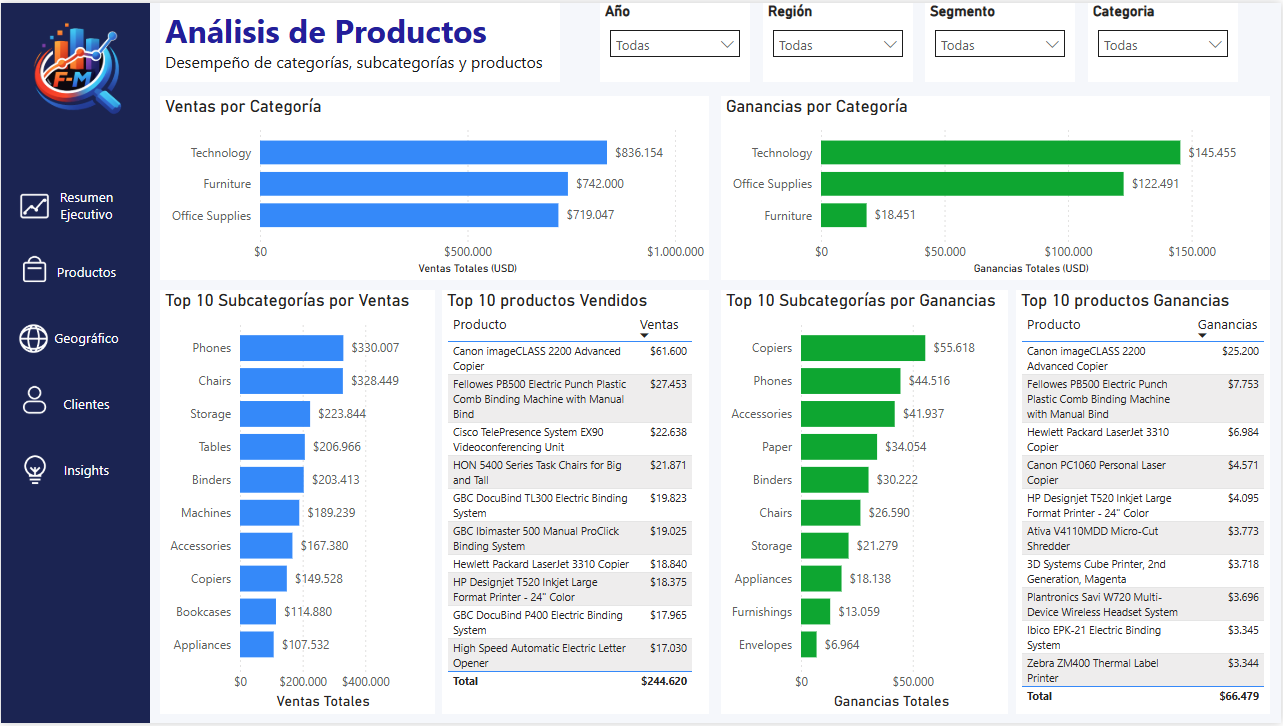
Task: Select Machines bar $189.239
Action: point(270,513)
